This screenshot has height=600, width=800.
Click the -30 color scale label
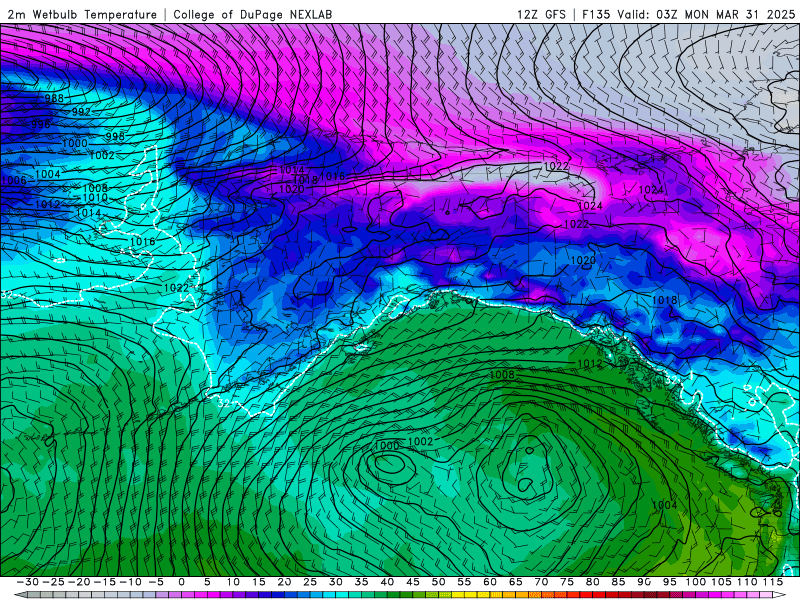tap(28, 582)
